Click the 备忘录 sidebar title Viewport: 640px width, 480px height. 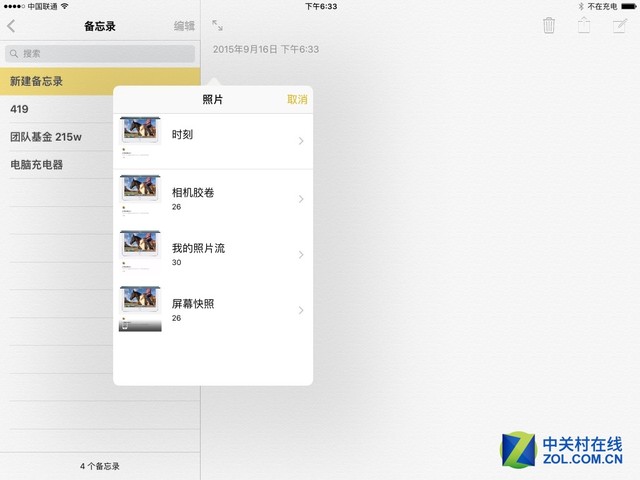click(100, 26)
